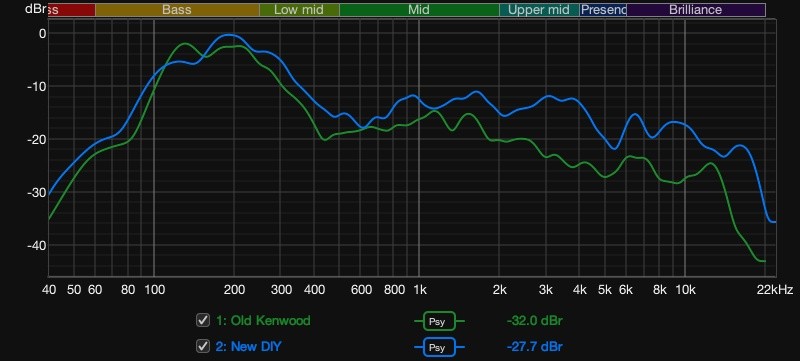The width and height of the screenshot is (800, 361).
Task: Click the 22kHz frequency axis label
Action: 774,290
